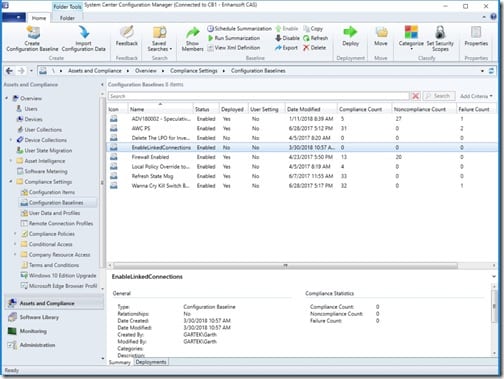The width and height of the screenshot is (504, 379).
Task: Click the horizontal list scrollbar
Action: tap(285, 266)
